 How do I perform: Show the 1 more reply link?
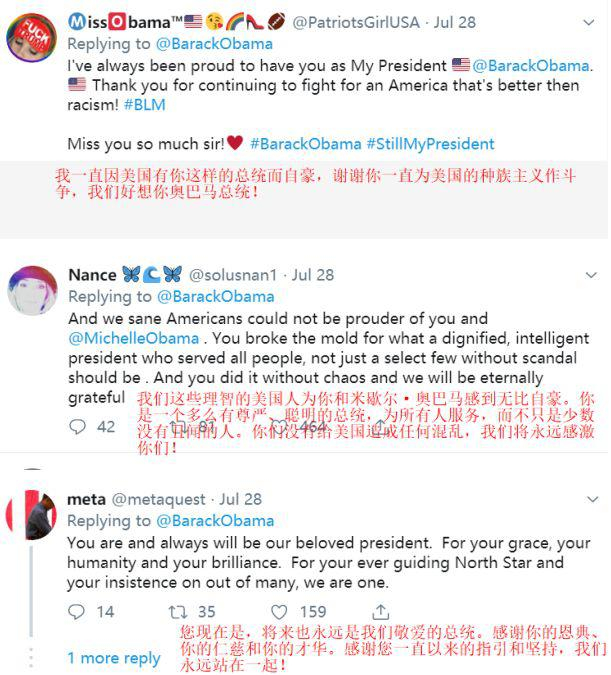[x=114, y=658]
